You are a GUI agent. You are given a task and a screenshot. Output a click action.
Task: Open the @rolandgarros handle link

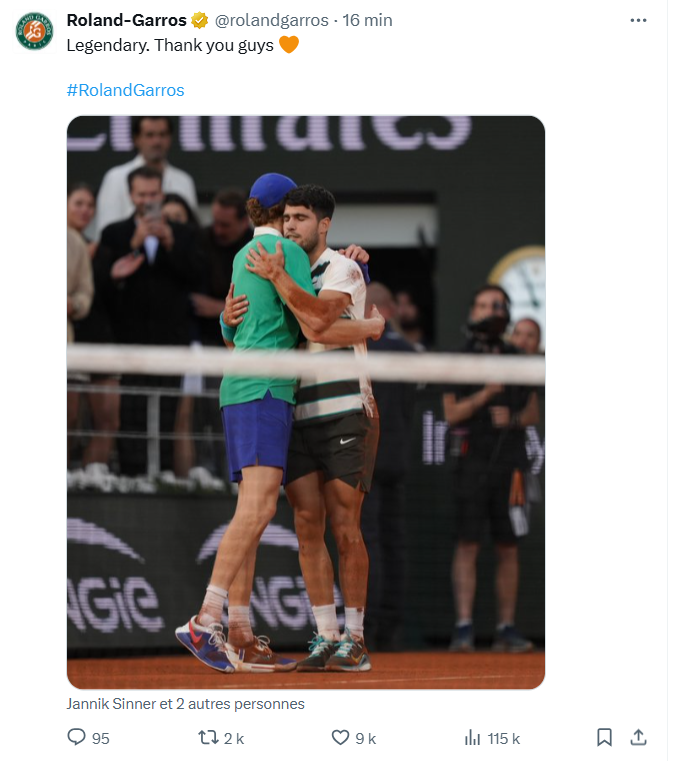pyautogui.click(x=271, y=20)
